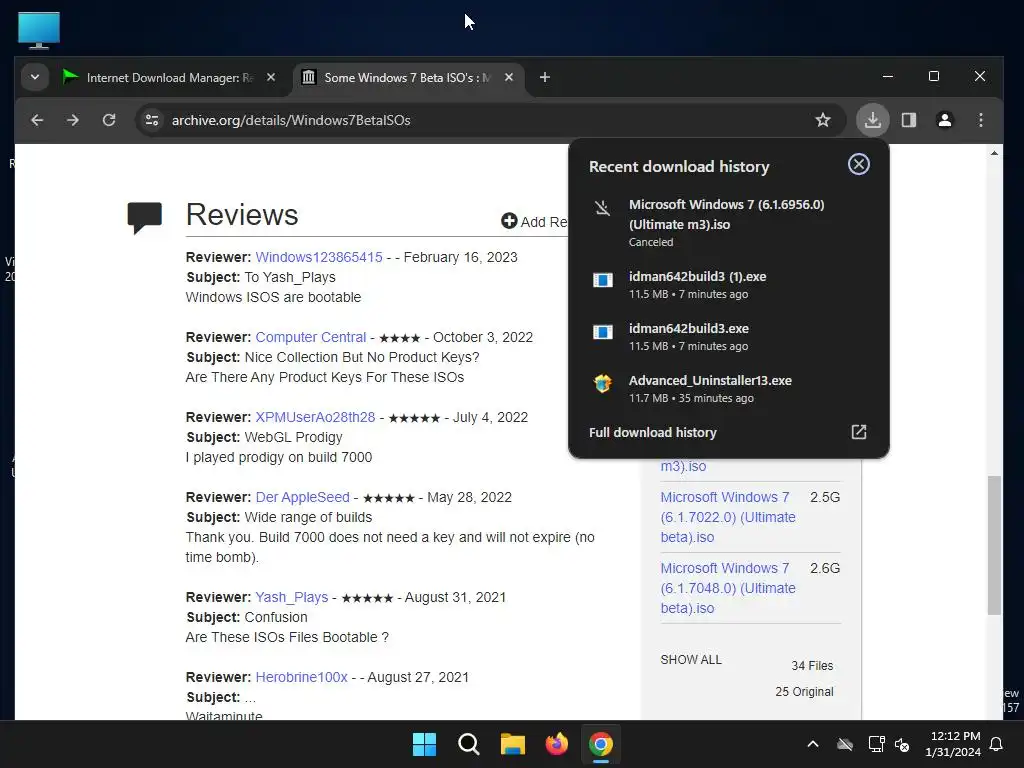Open idman642build3 (1).exe download
The width and height of the screenshot is (1024, 768).
pyautogui.click(x=729, y=285)
